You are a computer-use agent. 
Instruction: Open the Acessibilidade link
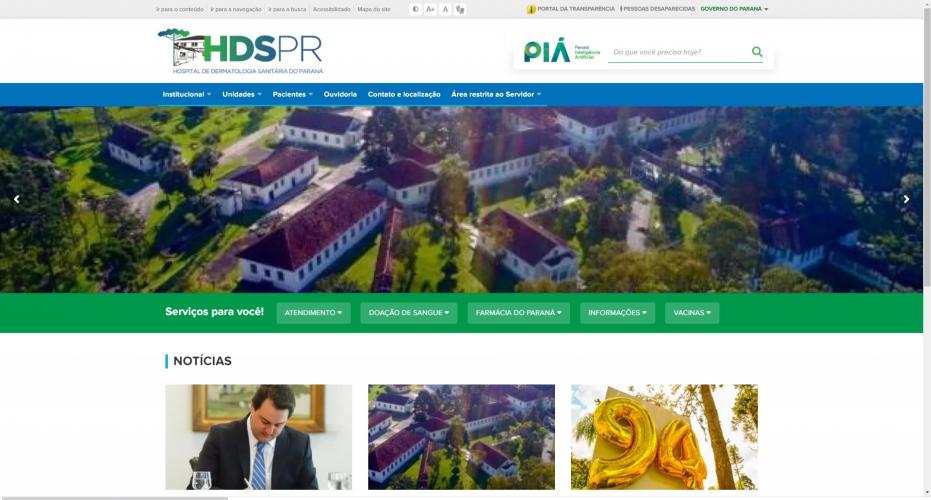pyautogui.click(x=331, y=10)
